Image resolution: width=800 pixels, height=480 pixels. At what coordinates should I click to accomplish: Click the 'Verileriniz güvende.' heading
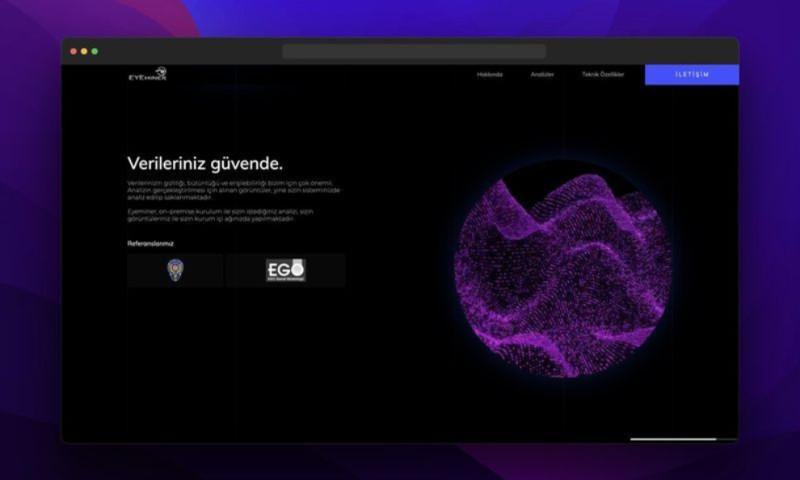click(205, 163)
